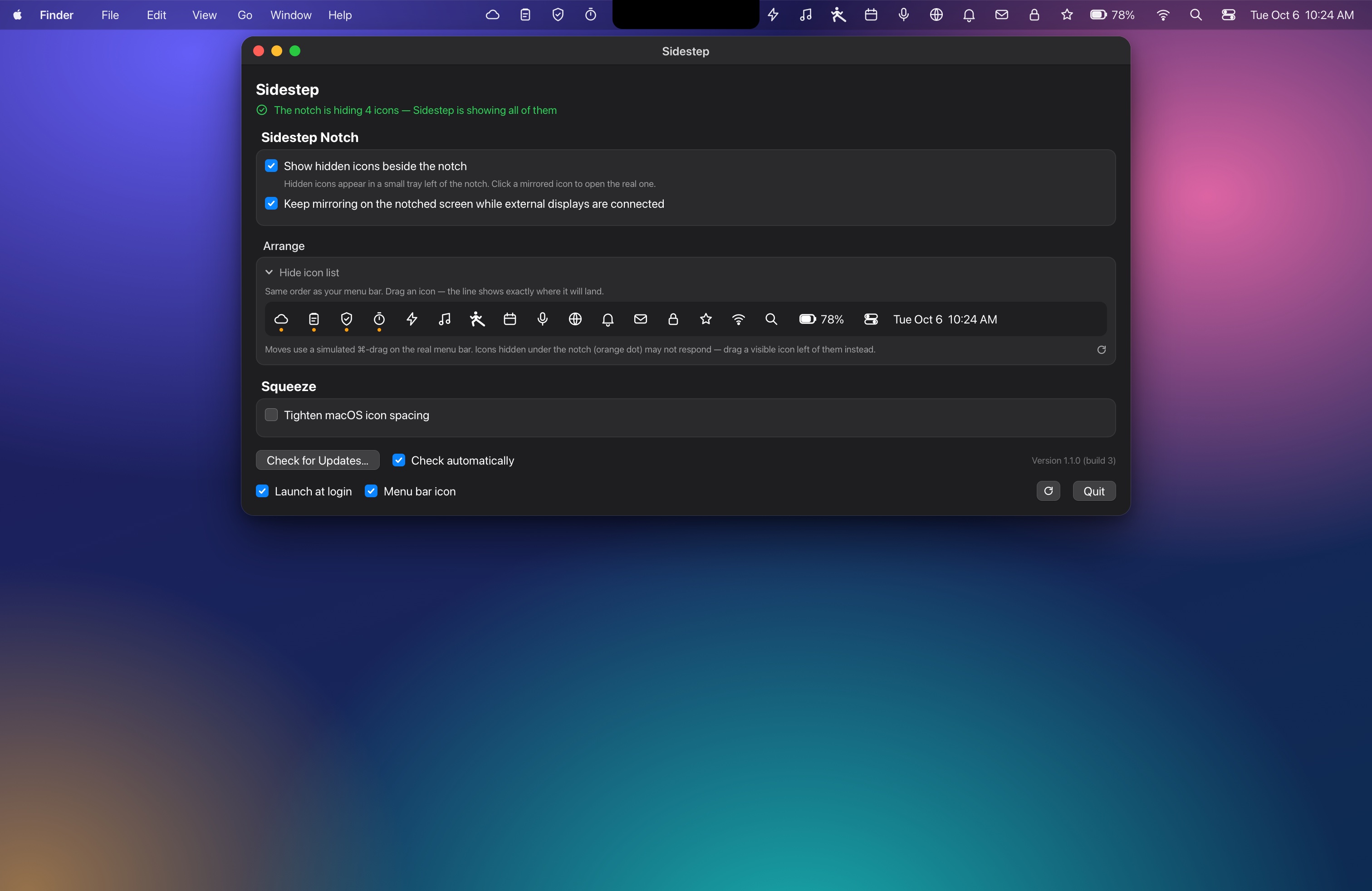Click the Version 1.1.0 (build 3) text

(x=1073, y=460)
